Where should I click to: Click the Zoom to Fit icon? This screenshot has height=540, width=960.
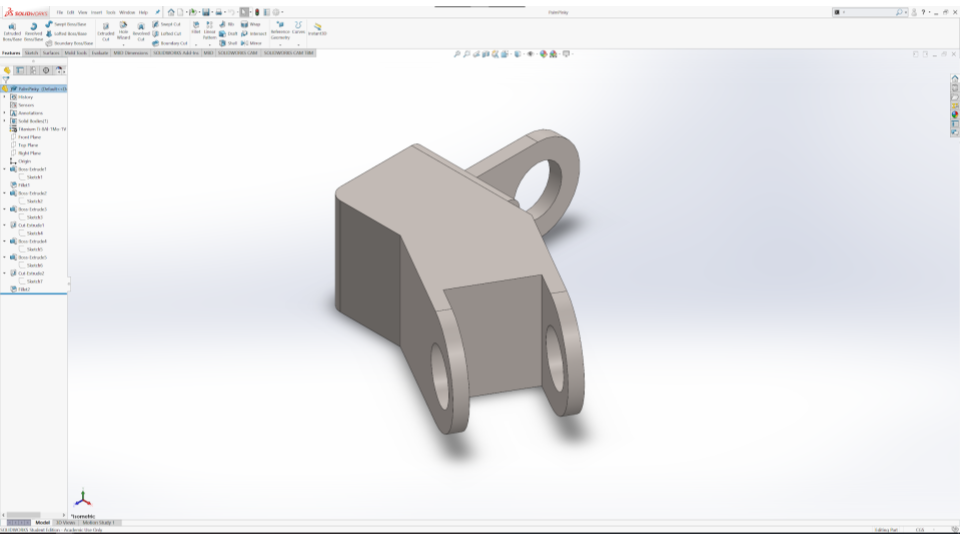[458, 54]
